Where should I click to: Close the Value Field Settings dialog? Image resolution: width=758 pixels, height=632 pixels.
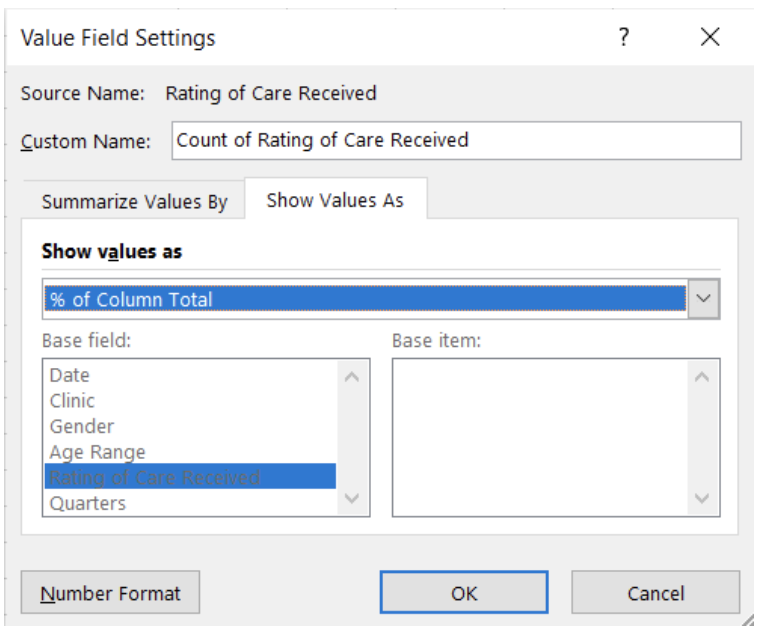click(710, 38)
